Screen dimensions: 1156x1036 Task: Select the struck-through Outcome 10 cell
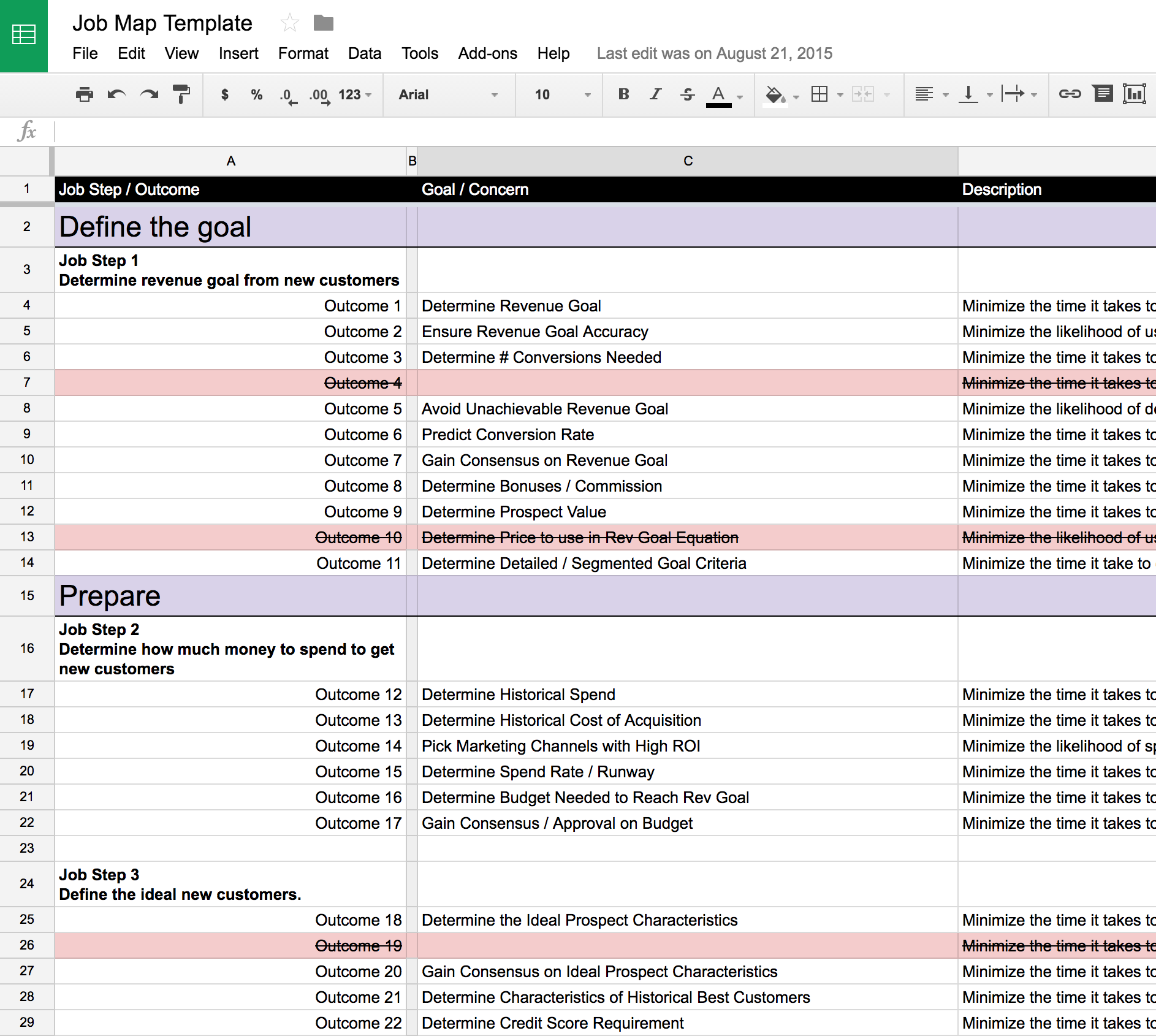230,538
